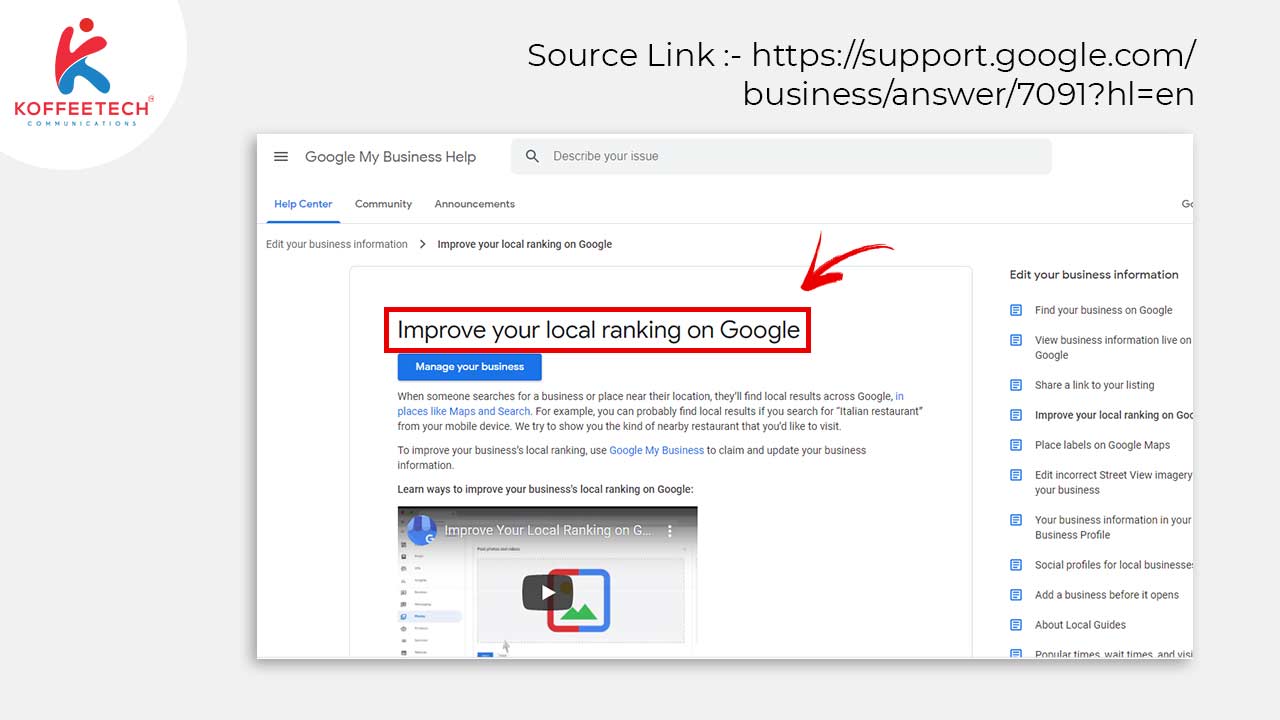Go to Edit your business information breadcrumb
Screen dimensions: 1280x720
tap(337, 244)
